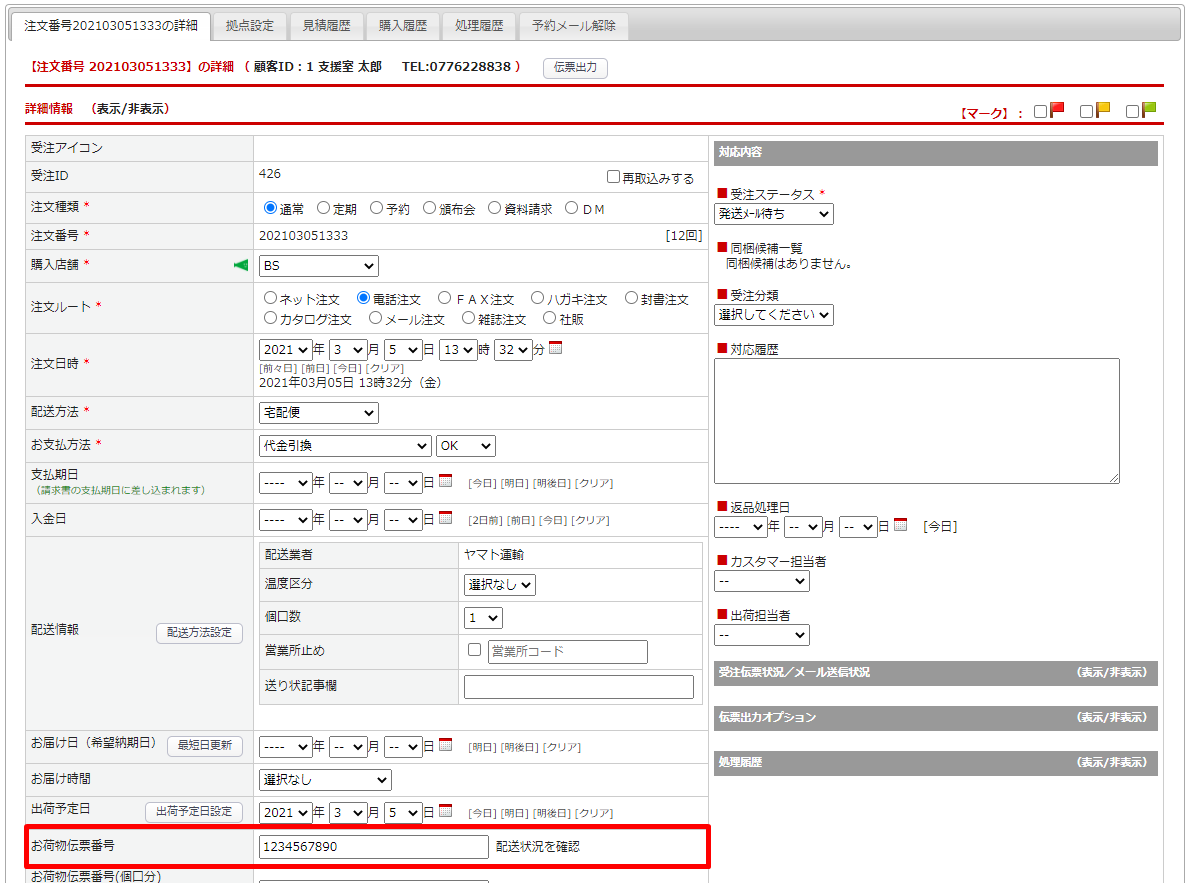The image size is (1186, 883).
Task: Open the 拠点設定 tab
Action: click(249, 26)
